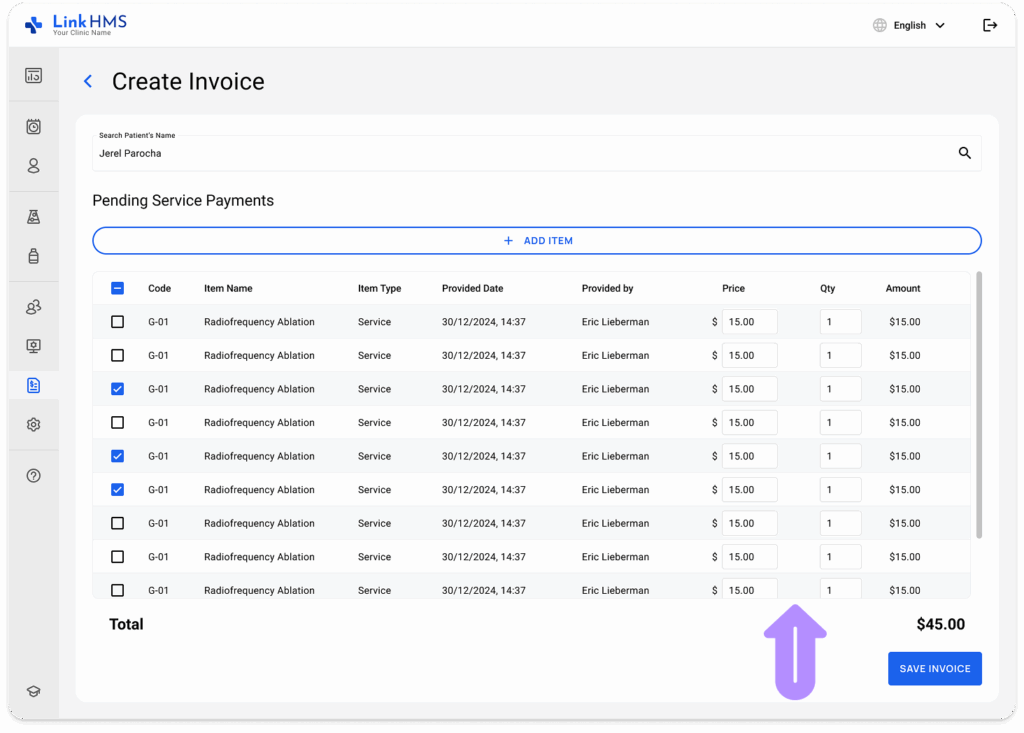This screenshot has width=1024, height=733.
Task: Uncheck the third row's checked checkbox
Action: [x=118, y=389]
